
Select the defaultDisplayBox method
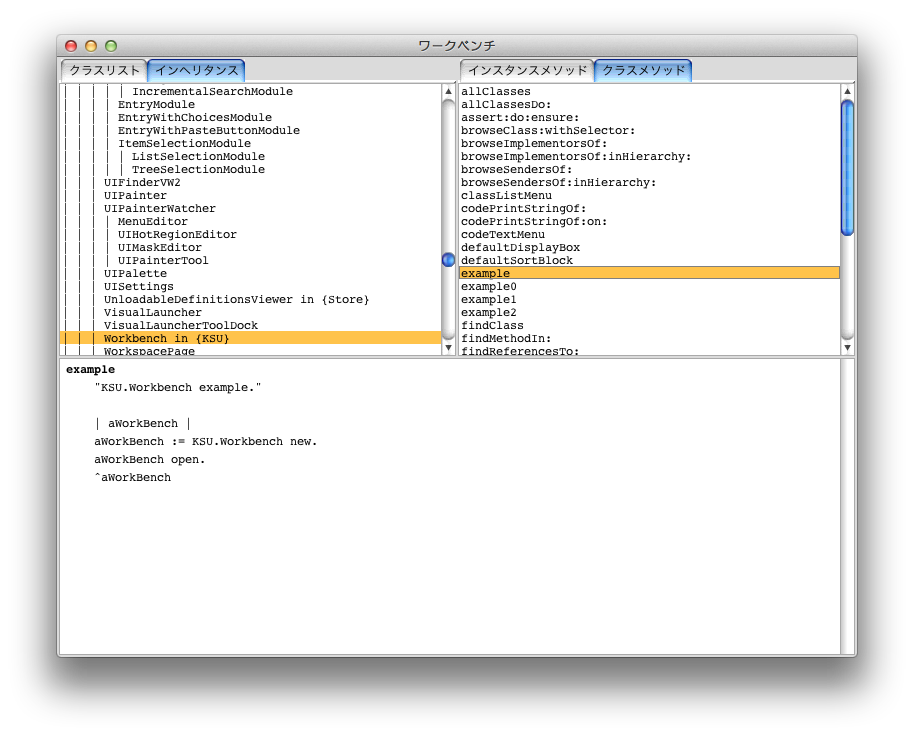click(x=521, y=248)
